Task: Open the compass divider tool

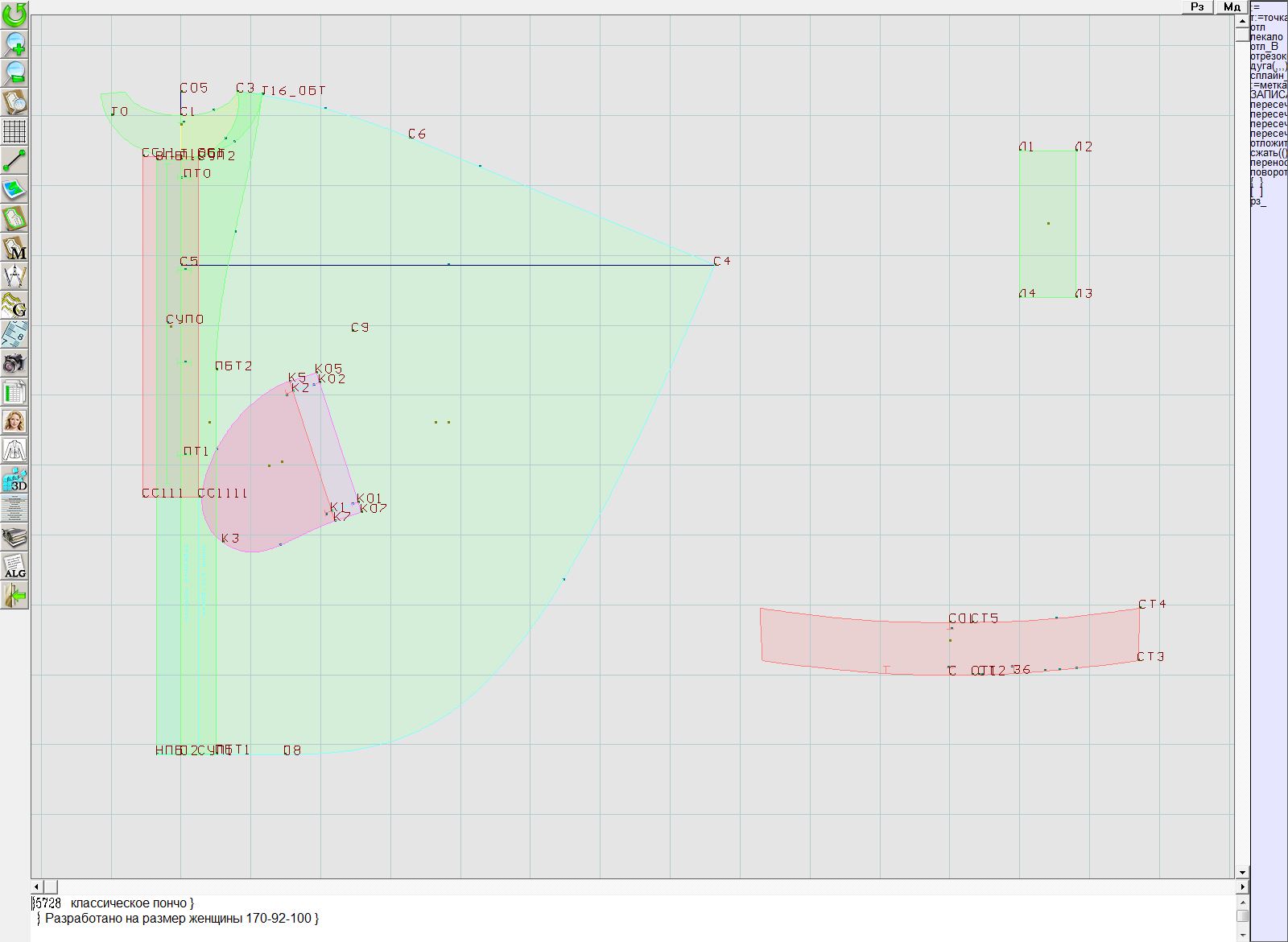Action: (x=14, y=276)
